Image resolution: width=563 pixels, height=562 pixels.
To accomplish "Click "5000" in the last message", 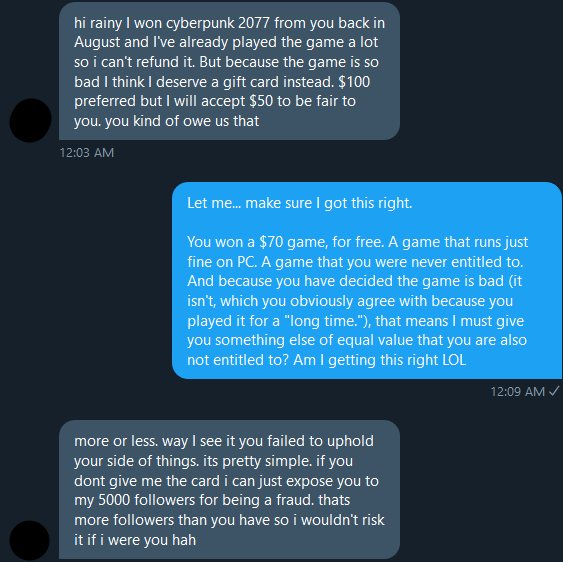I will [x=114, y=500].
